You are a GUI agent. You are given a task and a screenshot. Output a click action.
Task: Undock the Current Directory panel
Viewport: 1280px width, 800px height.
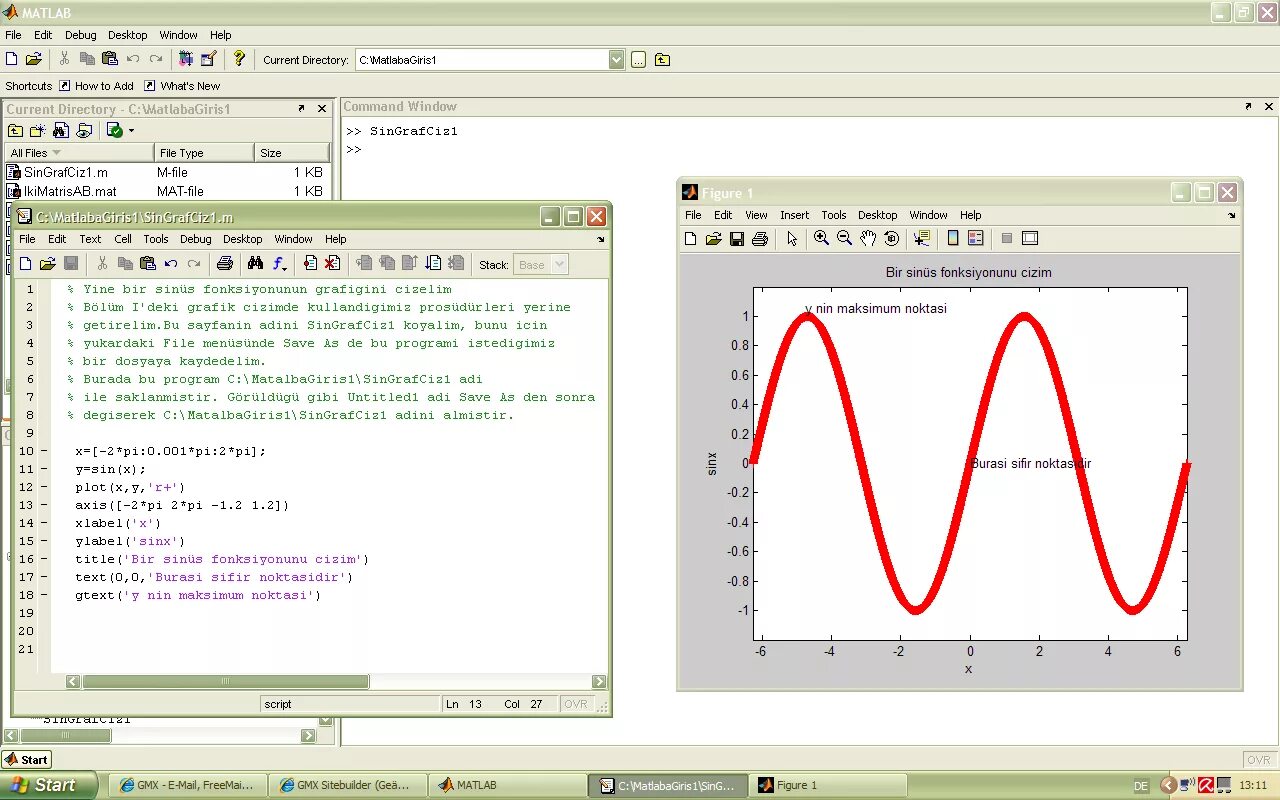301,108
